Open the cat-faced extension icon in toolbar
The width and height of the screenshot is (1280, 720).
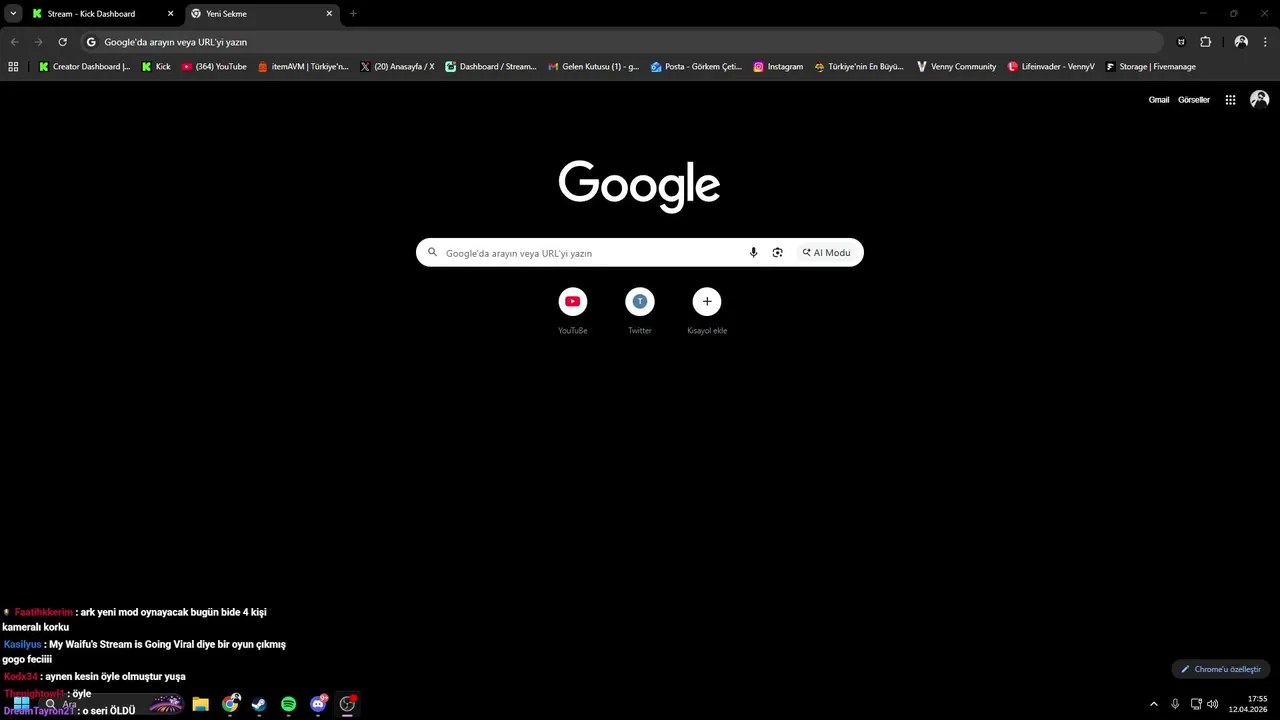coord(1181,42)
